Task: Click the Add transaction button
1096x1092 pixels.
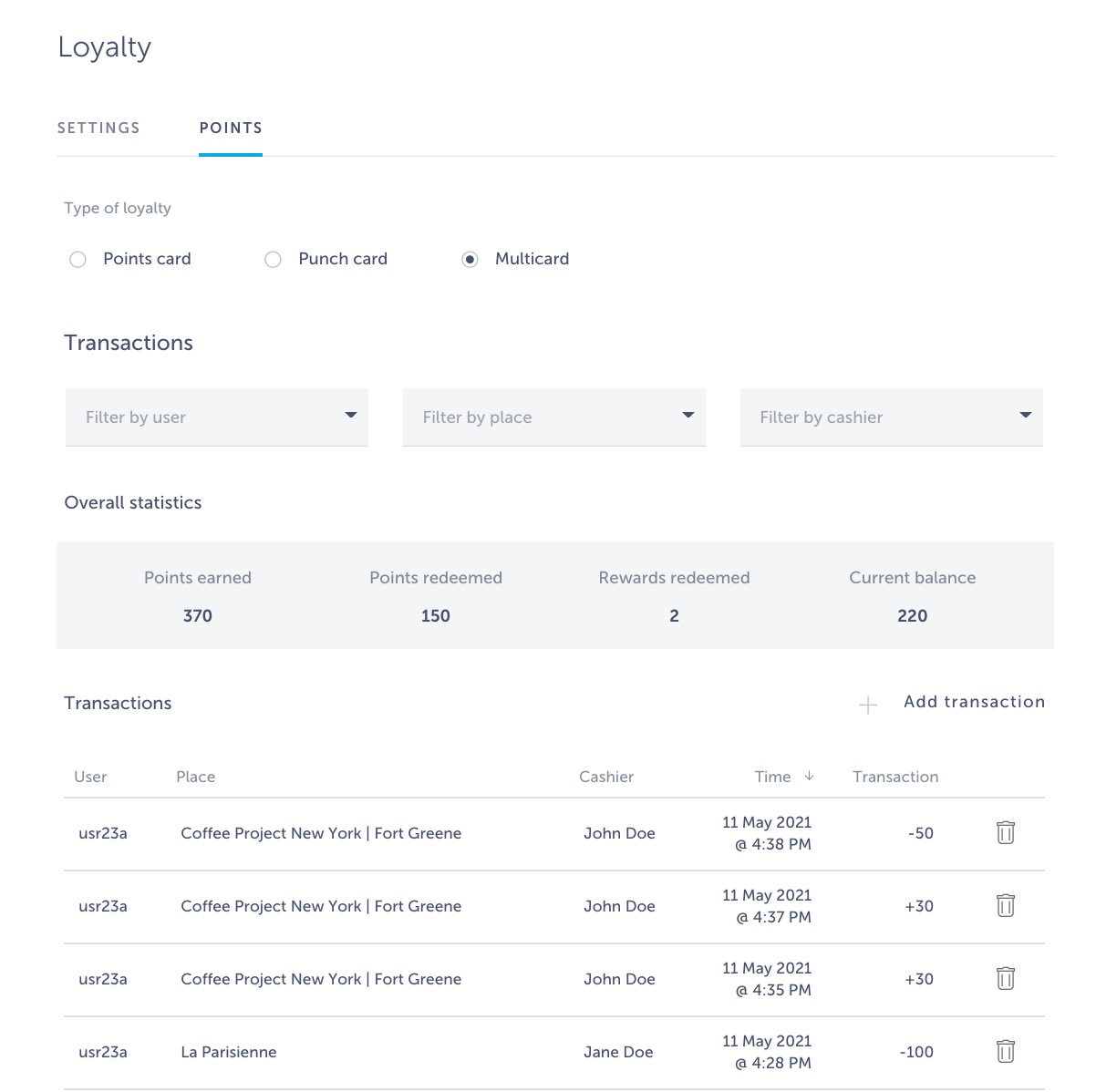Action: (974, 702)
